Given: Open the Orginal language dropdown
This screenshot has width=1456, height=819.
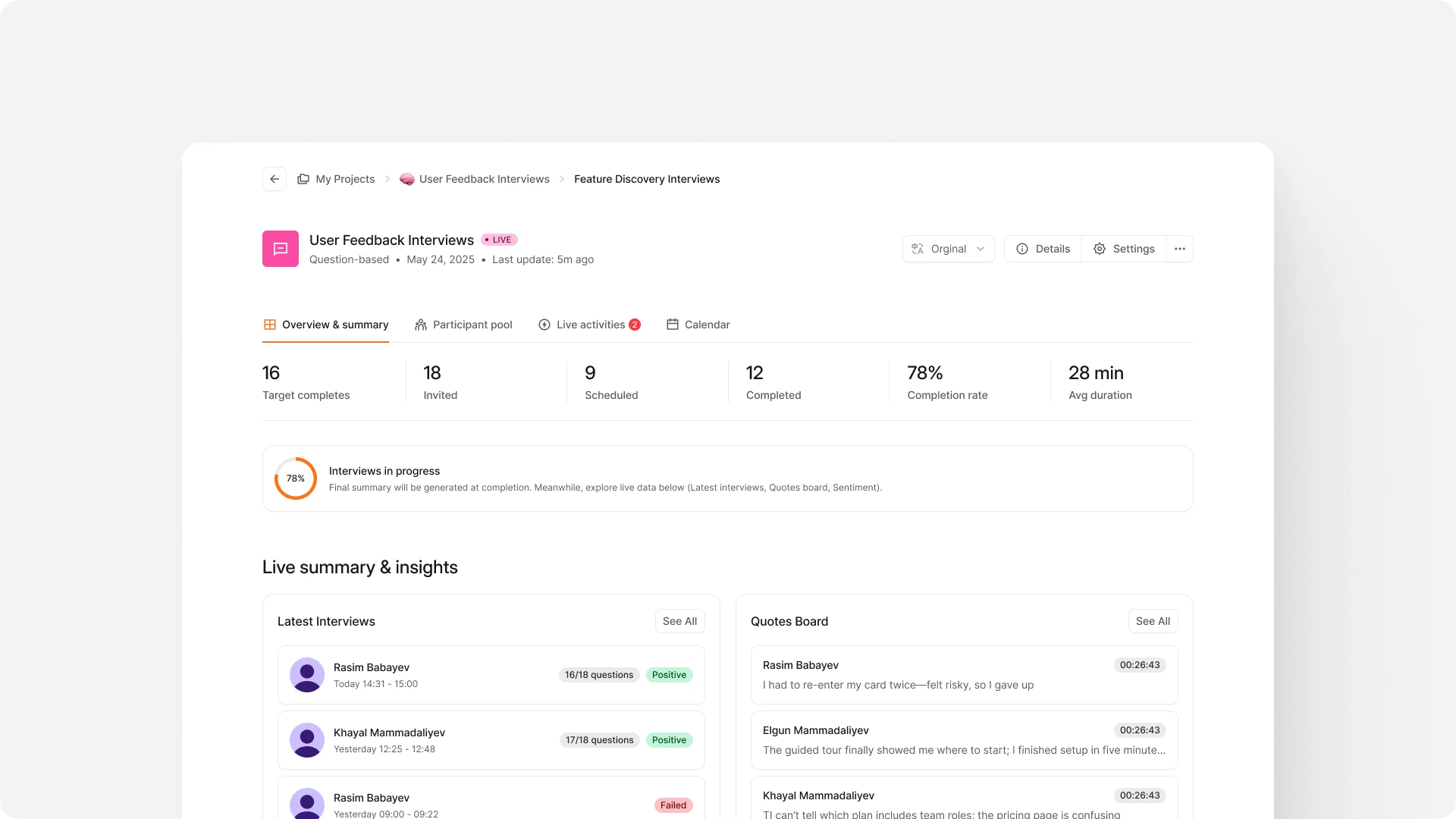Looking at the screenshot, I should (x=948, y=249).
